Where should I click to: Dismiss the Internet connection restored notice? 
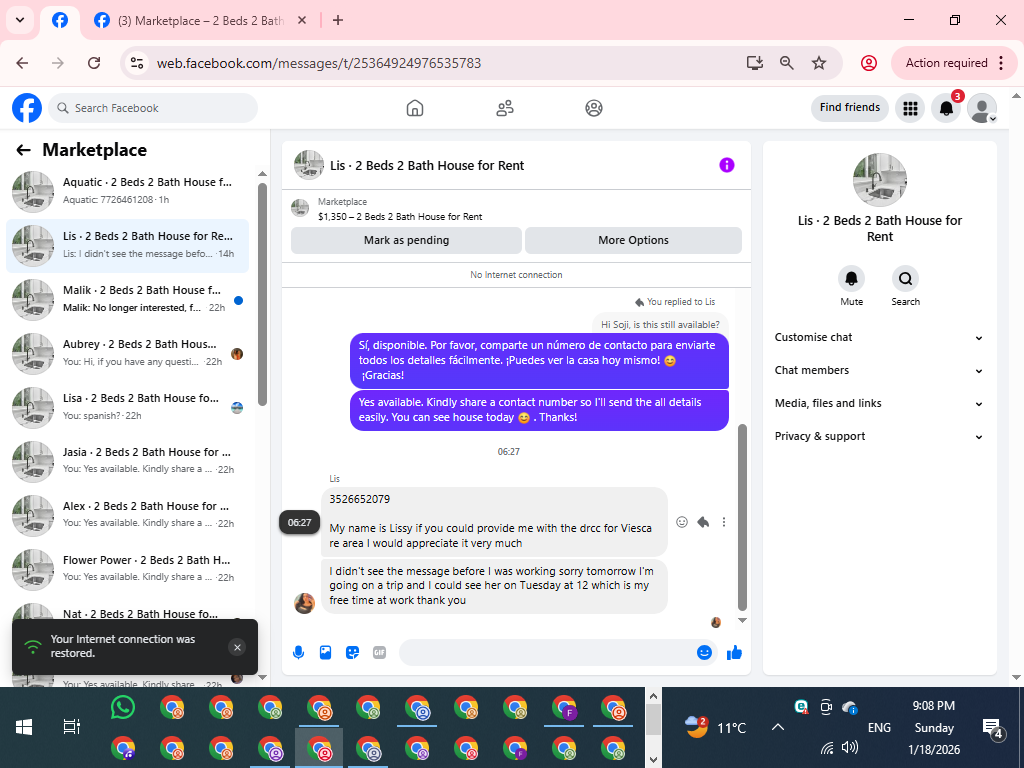237,647
